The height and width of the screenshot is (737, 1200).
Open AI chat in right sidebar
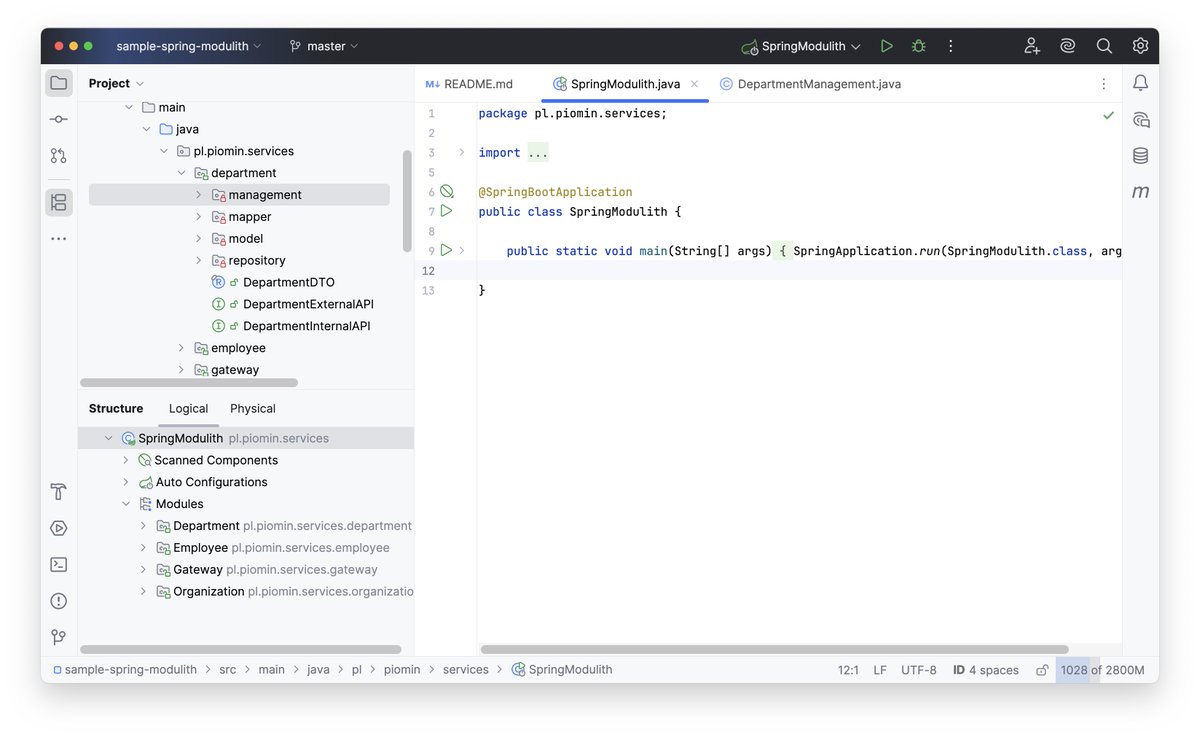click(x=1140, y=119)
